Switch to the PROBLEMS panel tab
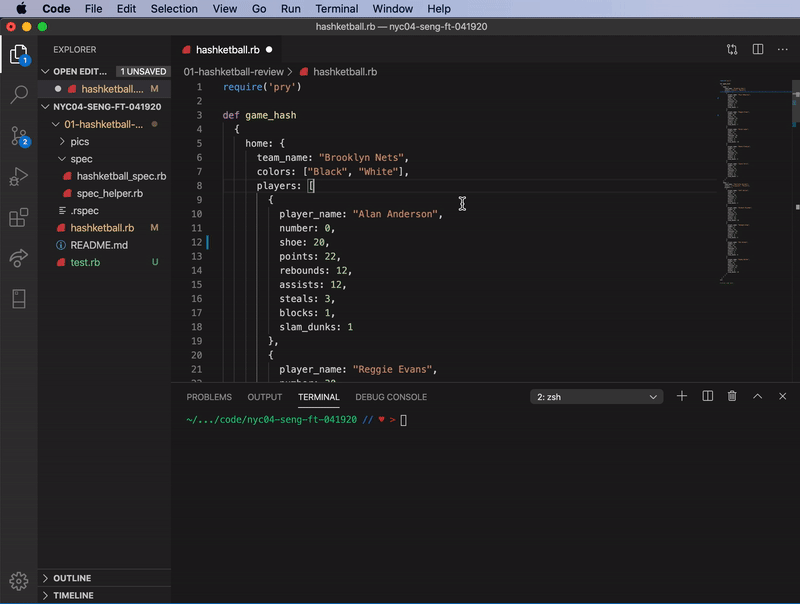800x604 pixels. click(x=209, y=397)
